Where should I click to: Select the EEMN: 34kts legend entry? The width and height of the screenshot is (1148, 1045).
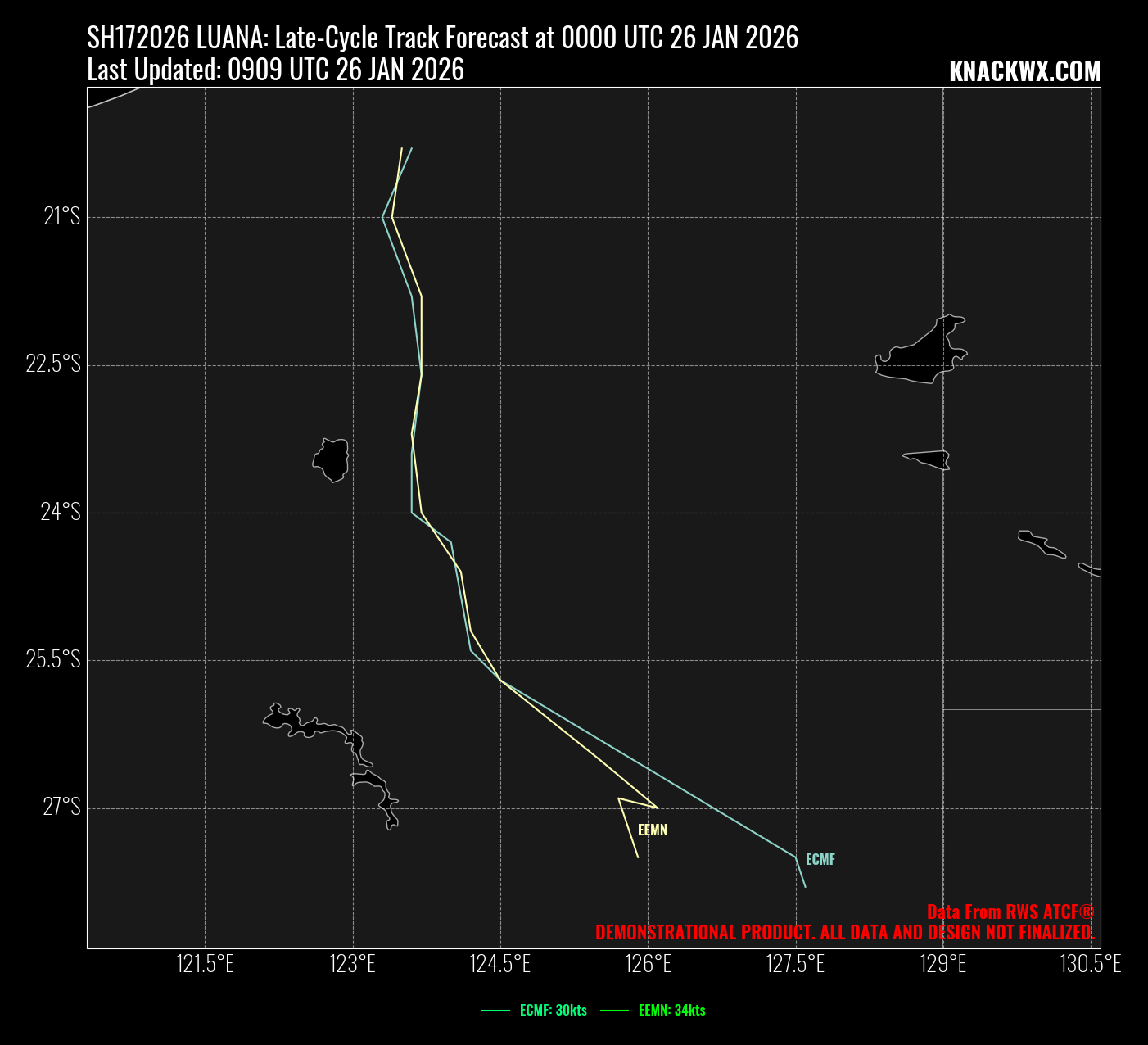(x=671, y=1011)
